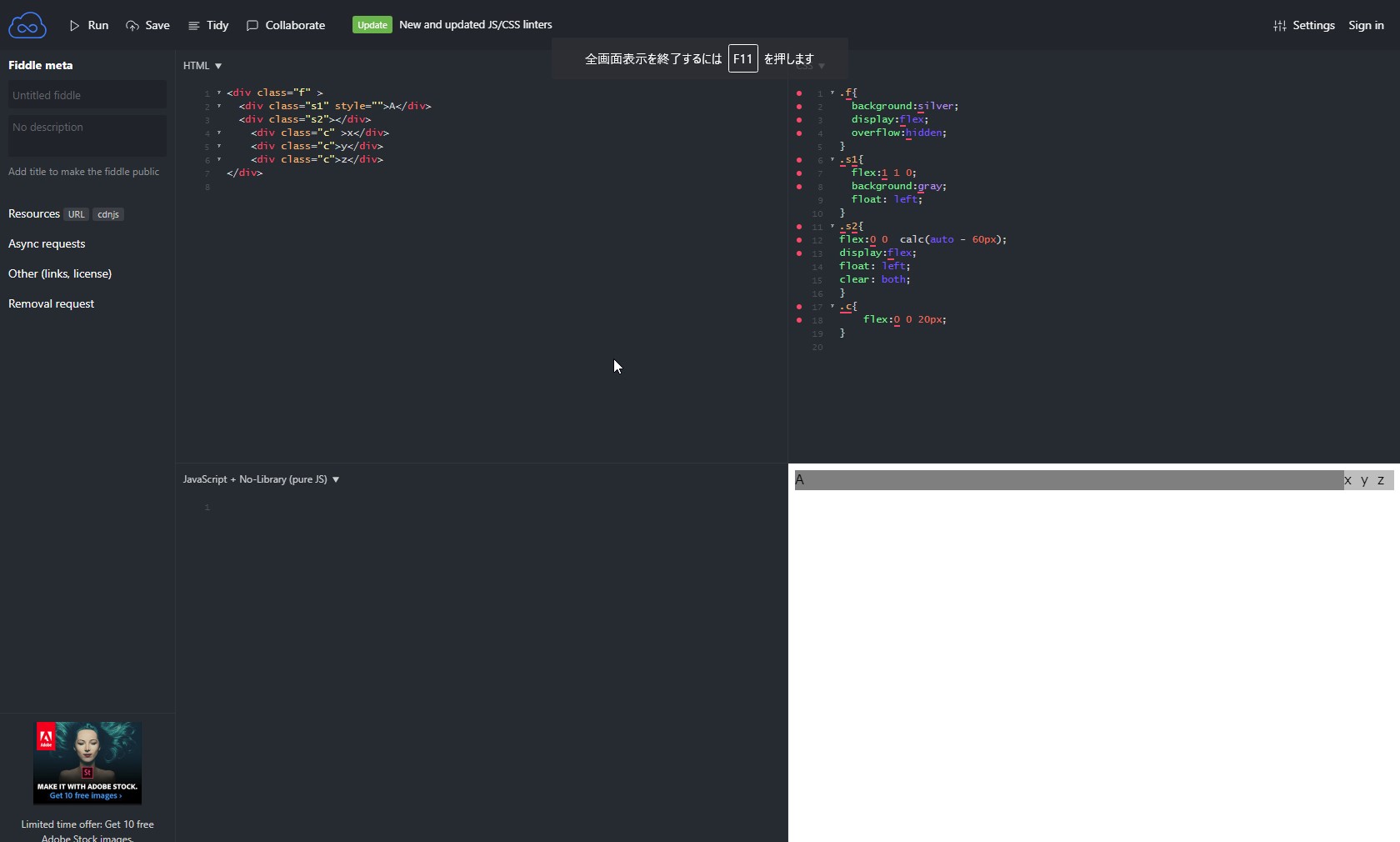Focus the No description field
This screenshot has width=1400, height=842.
[x=87, y=136]
